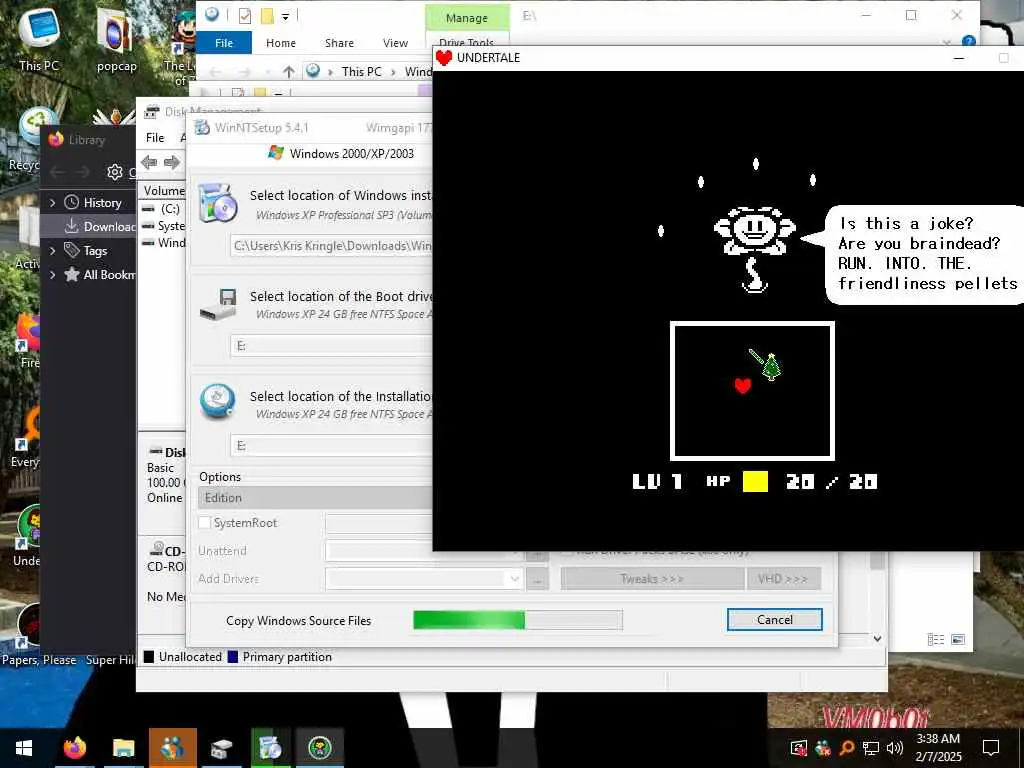Open the Start menu

point(24,748)
